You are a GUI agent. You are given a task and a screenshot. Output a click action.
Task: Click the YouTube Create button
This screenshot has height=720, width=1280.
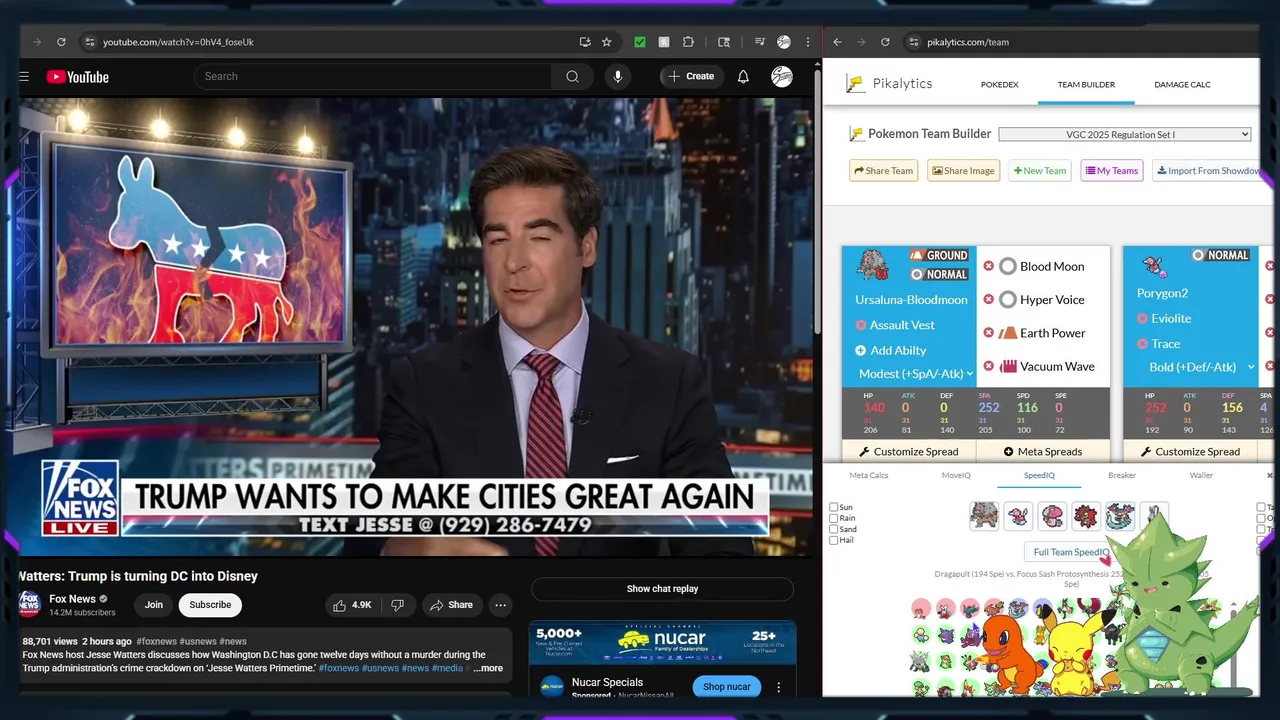[691, 76]
